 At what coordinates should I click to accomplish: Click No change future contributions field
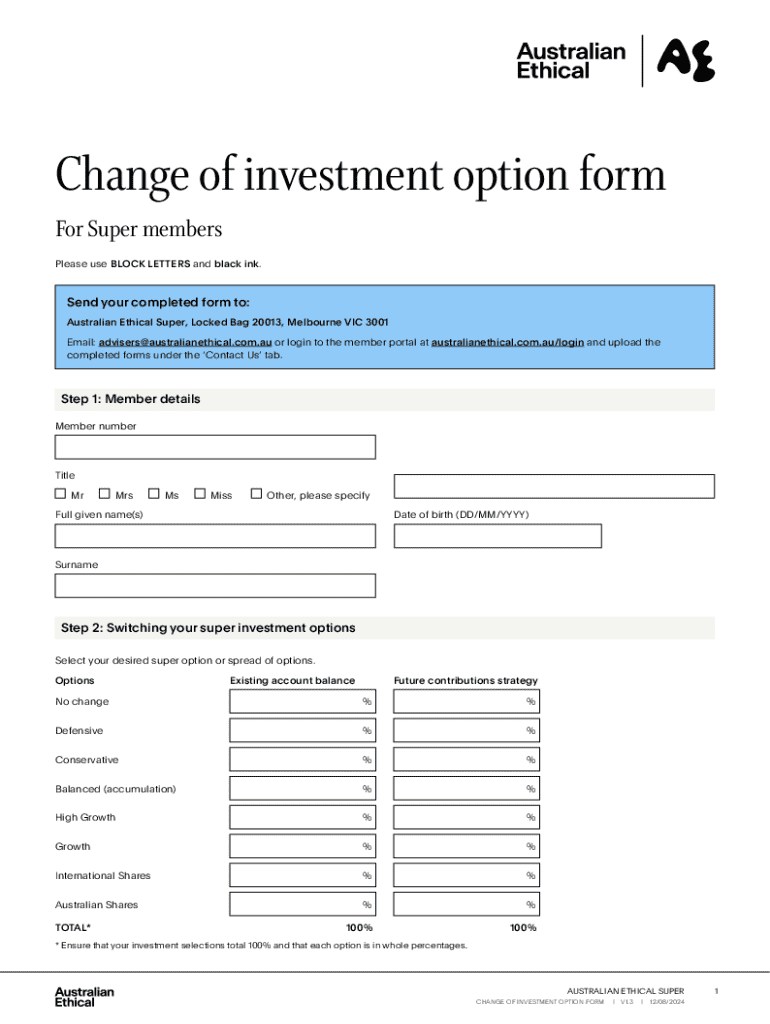coord(466,702)
